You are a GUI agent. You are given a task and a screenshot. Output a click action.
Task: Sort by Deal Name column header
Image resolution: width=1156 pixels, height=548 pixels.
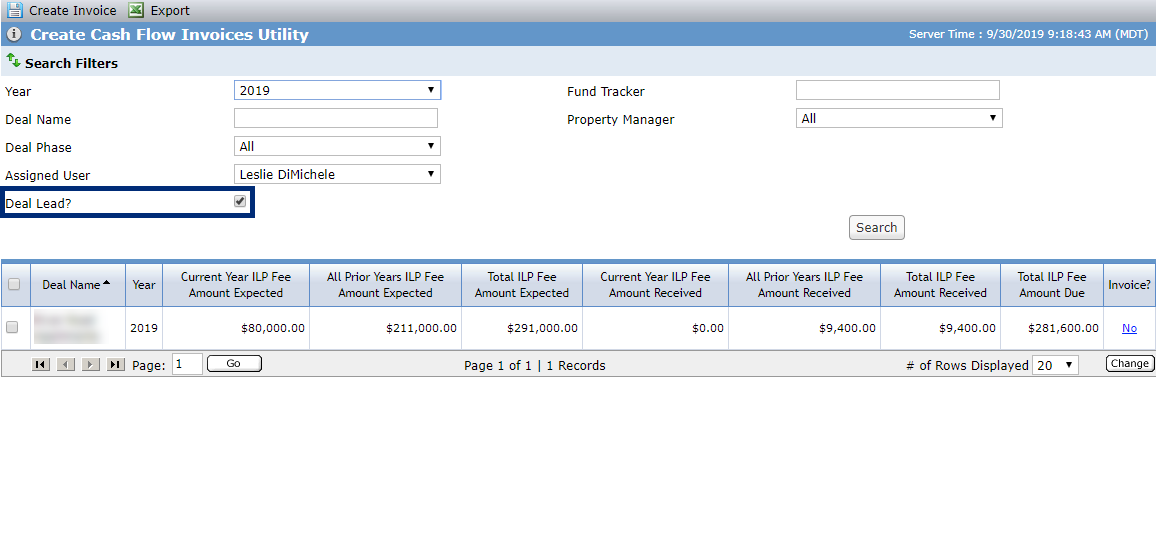[x=77, y=285]
